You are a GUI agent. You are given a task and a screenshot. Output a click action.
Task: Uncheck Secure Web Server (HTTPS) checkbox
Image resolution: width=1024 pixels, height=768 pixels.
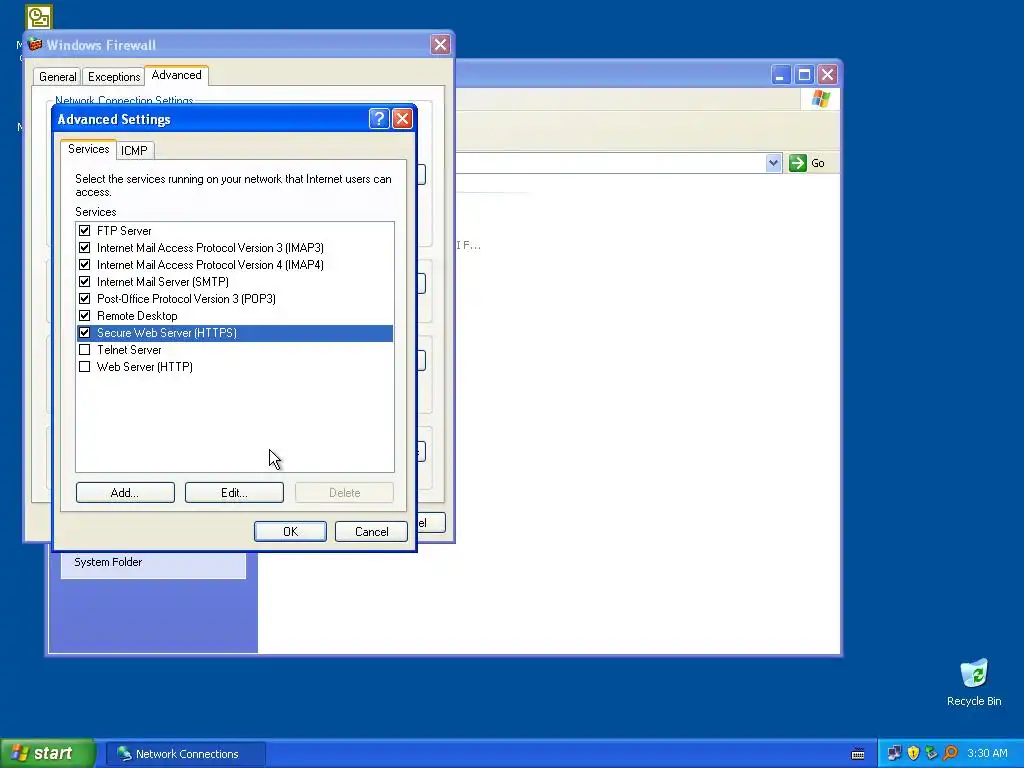click(x=84, y=332)
